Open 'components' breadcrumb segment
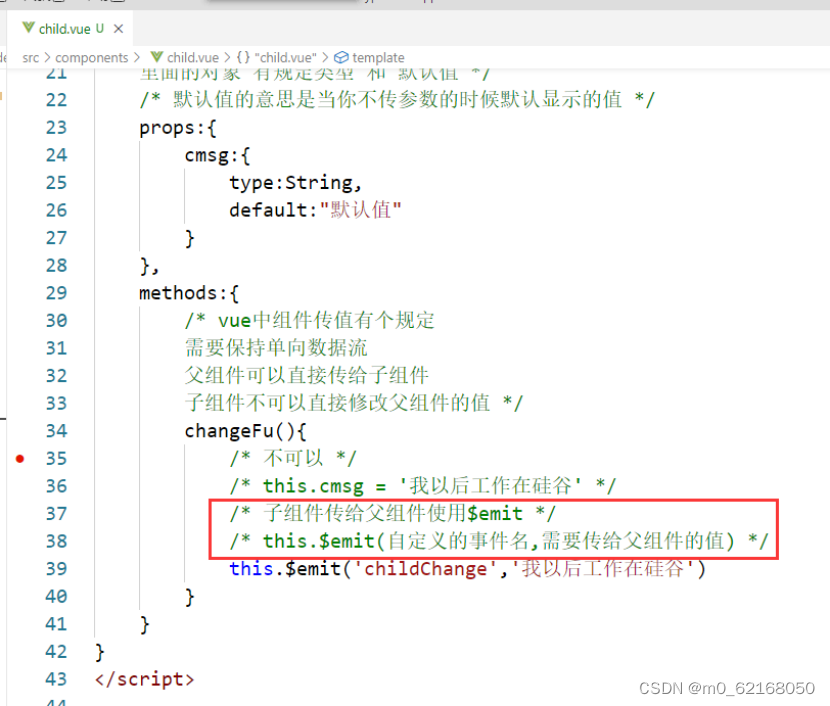The image size is (830, 706). (x=92, y=57)
